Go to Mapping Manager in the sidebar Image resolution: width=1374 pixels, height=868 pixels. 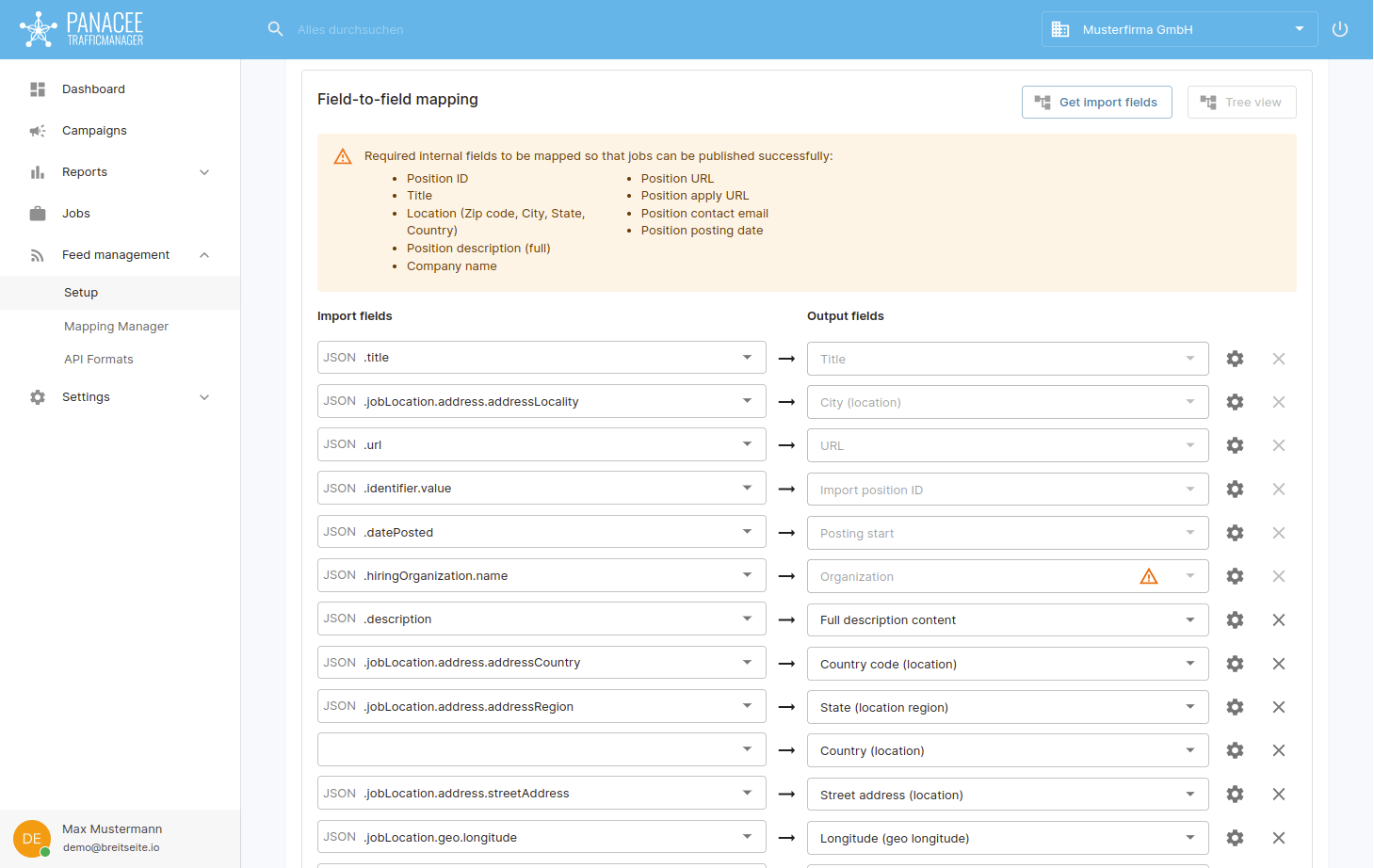116,327
